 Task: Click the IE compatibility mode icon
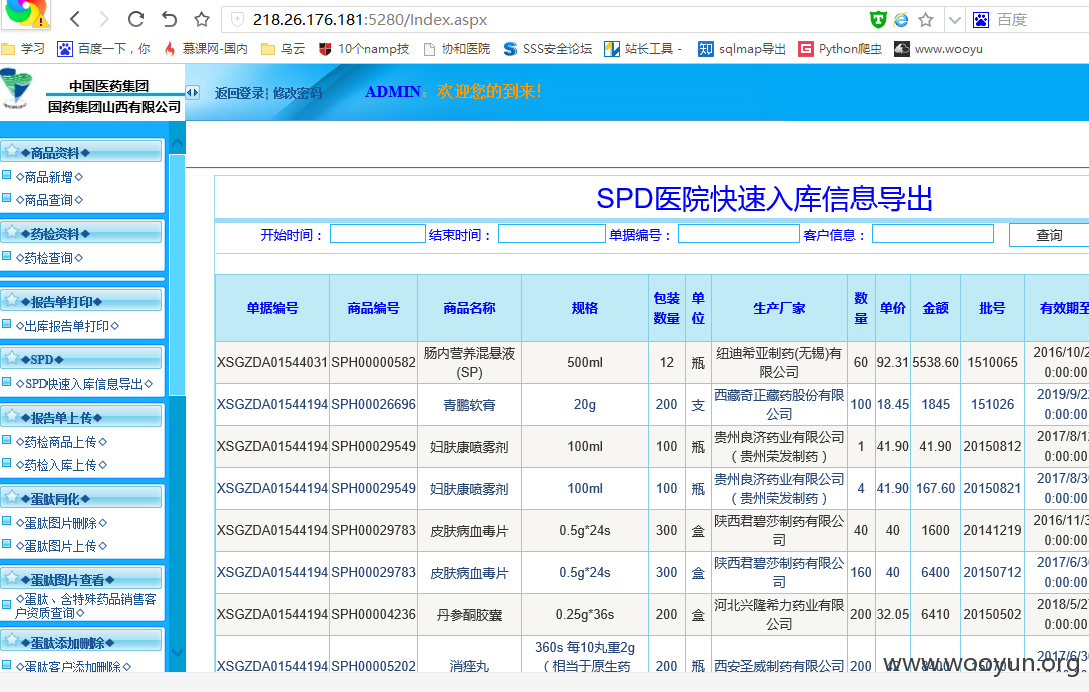901,19
